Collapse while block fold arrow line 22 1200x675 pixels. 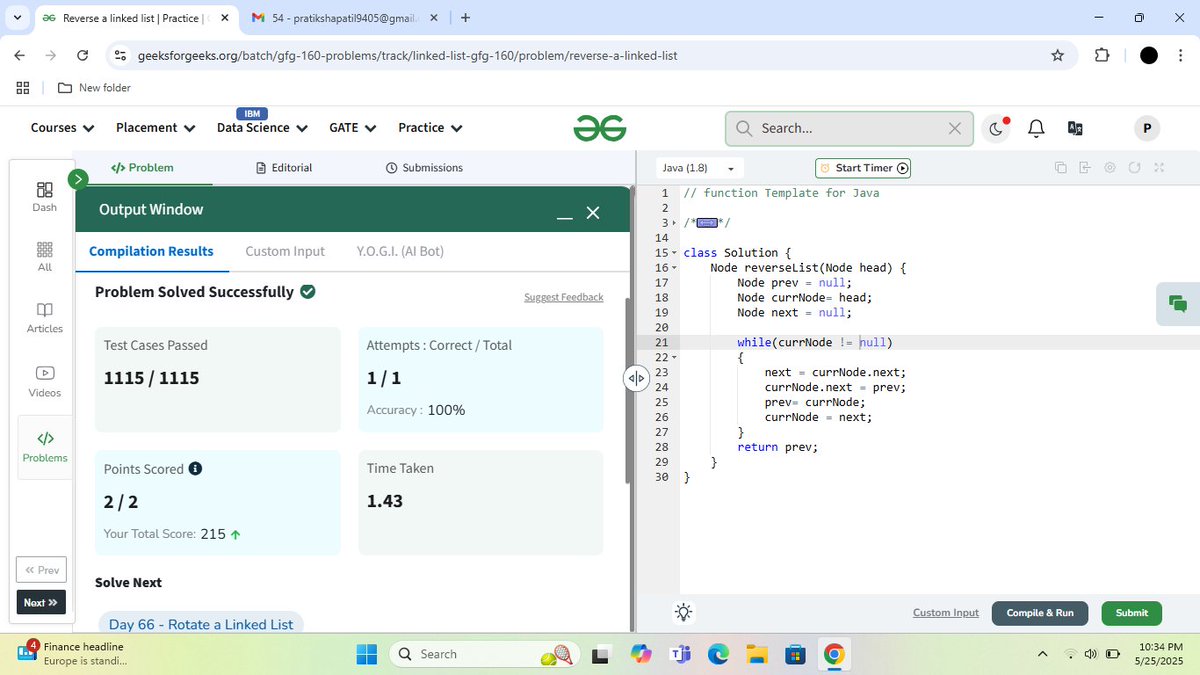pos(674,357)
